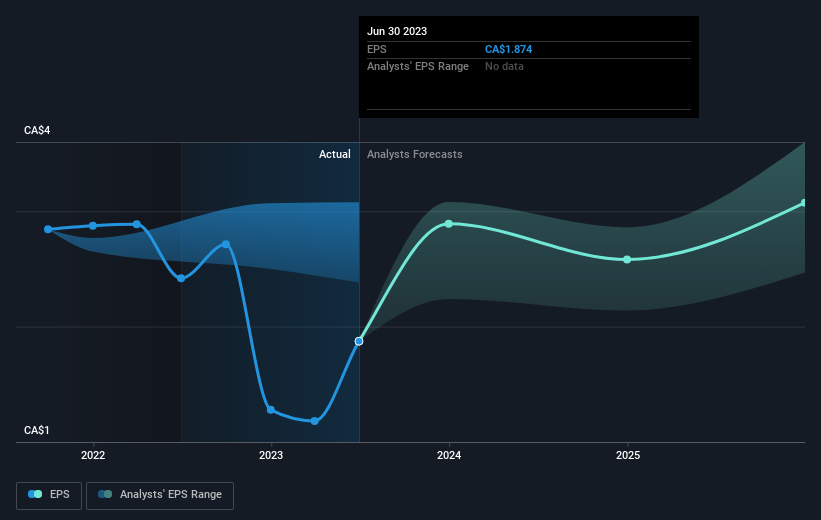Click the 2023 x-axis label
This screenshot has width=821, height=520.
coord(271,456)
